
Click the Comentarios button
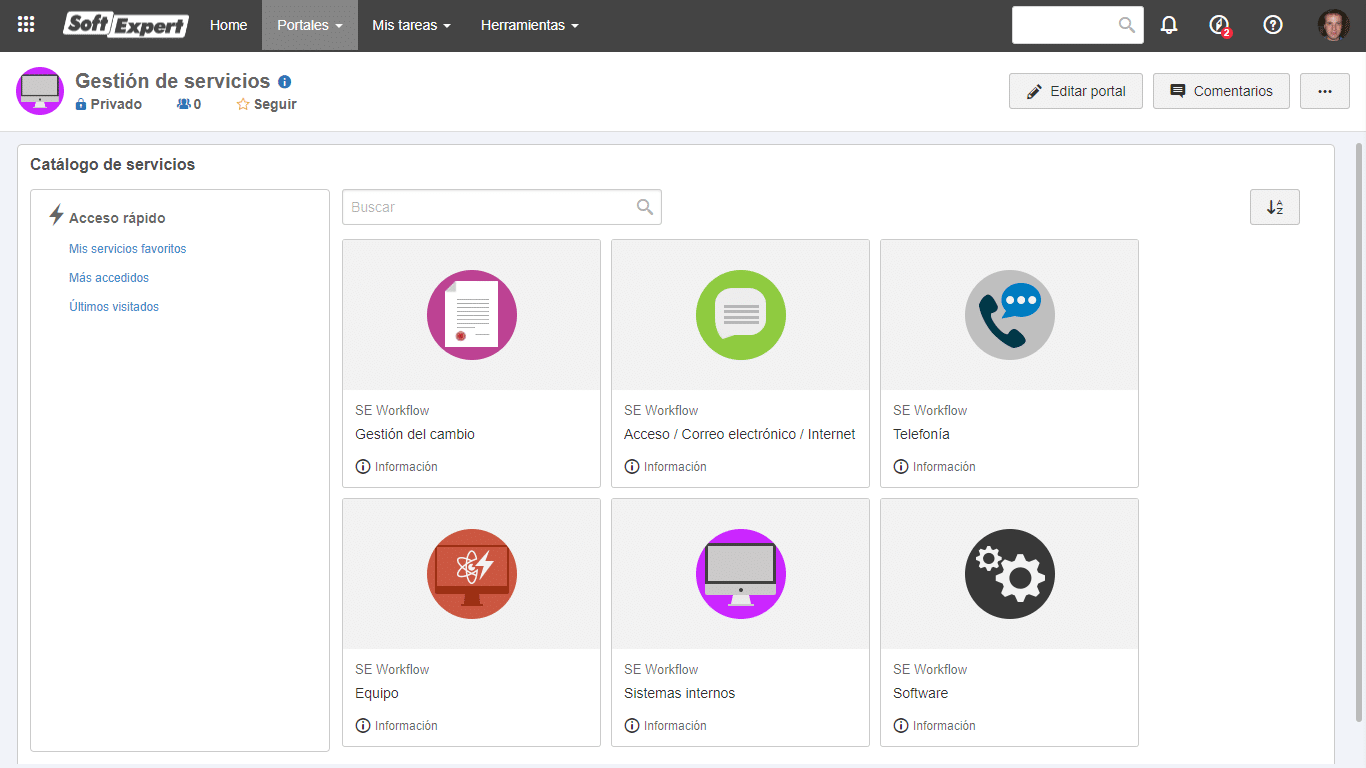(x=1221, y=91)
